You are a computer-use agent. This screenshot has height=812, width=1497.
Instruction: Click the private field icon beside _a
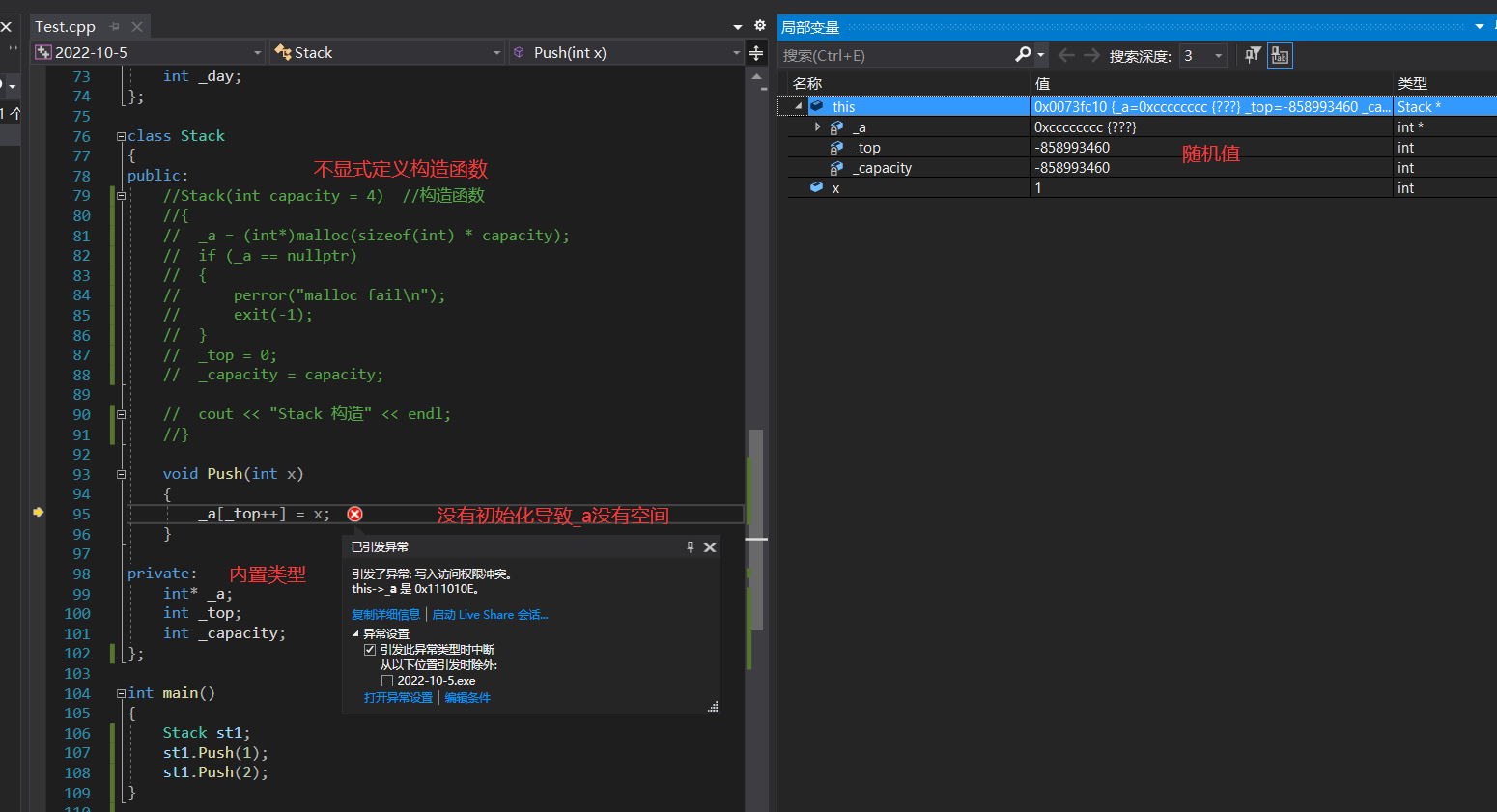point(837,127)
